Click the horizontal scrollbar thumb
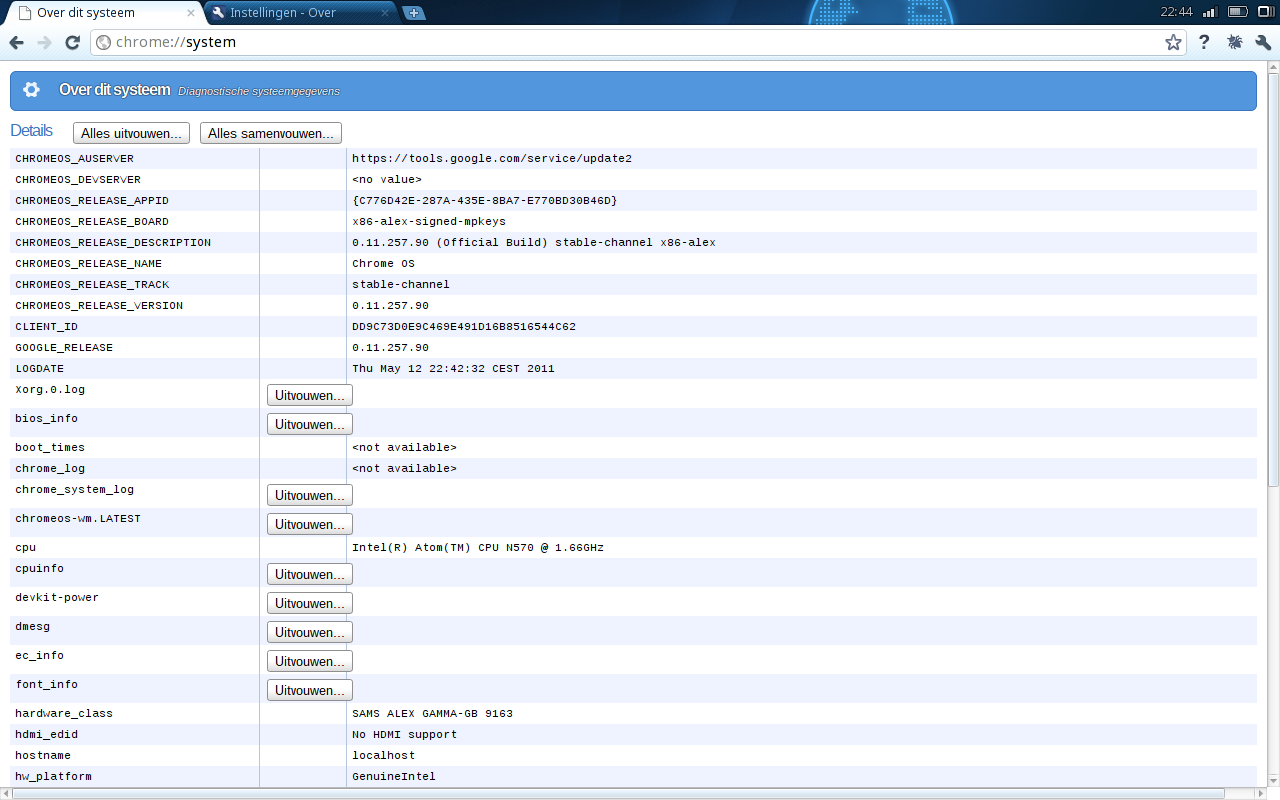1280x800 pixels. click(x=619, y=793)
